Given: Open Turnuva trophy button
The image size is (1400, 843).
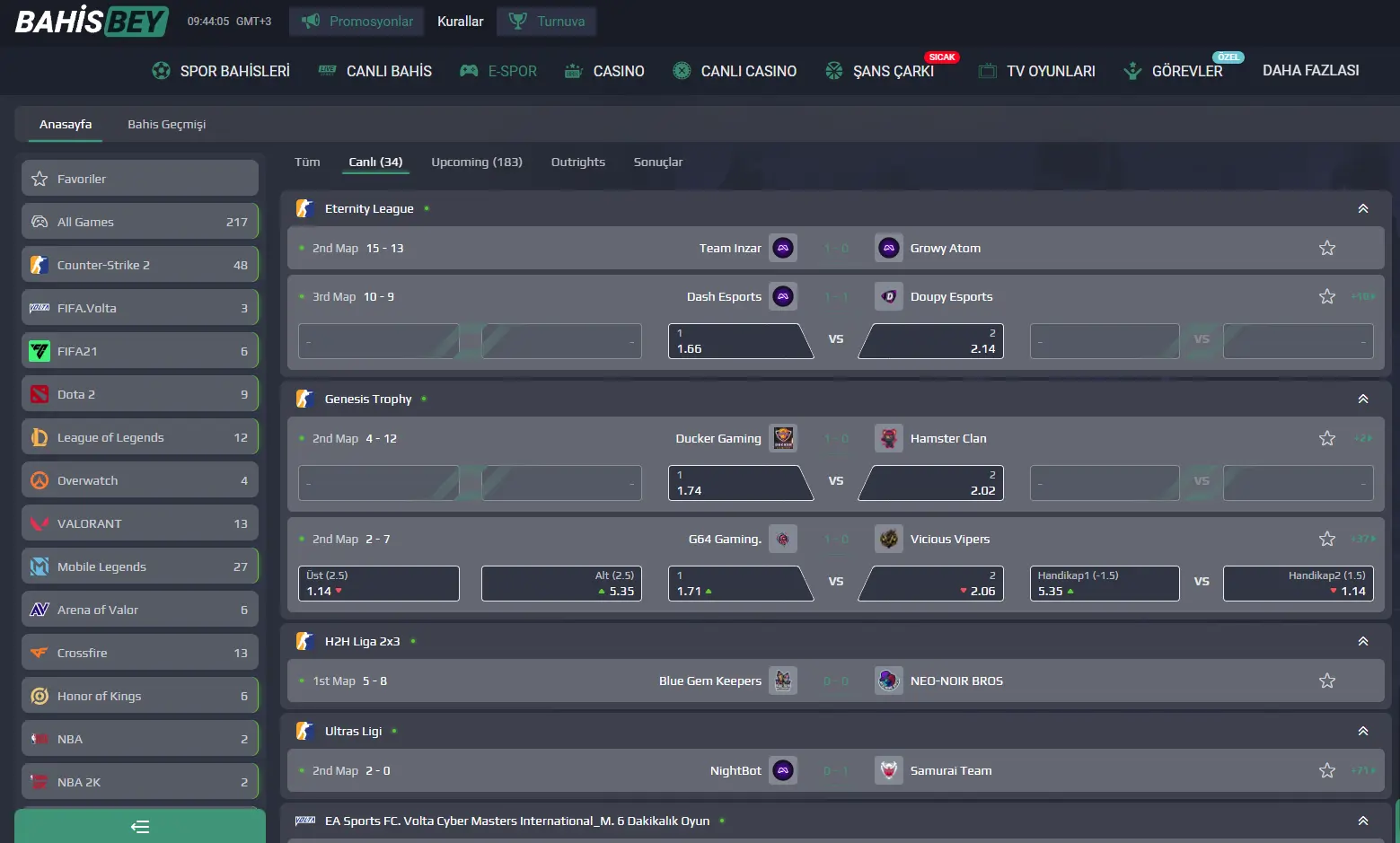Looking at the screenshot, I should (x=546, y=21).
